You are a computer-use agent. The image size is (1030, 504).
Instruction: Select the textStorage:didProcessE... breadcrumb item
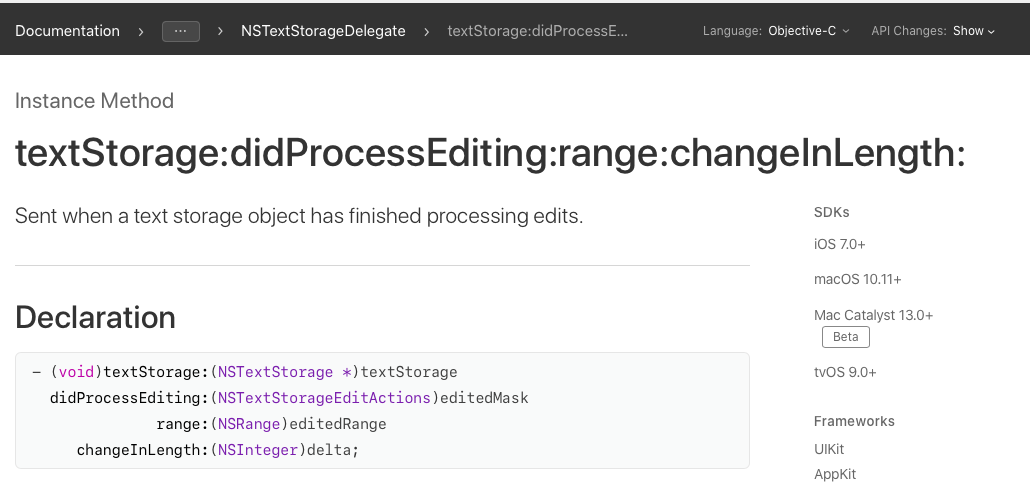click(537, 31)
